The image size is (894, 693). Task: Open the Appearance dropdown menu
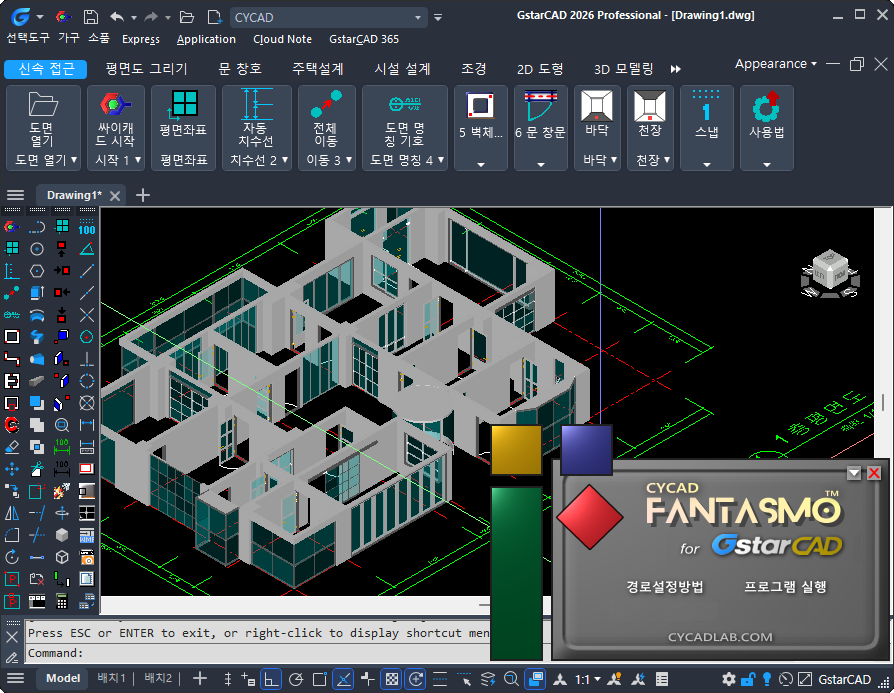(776, 64)
